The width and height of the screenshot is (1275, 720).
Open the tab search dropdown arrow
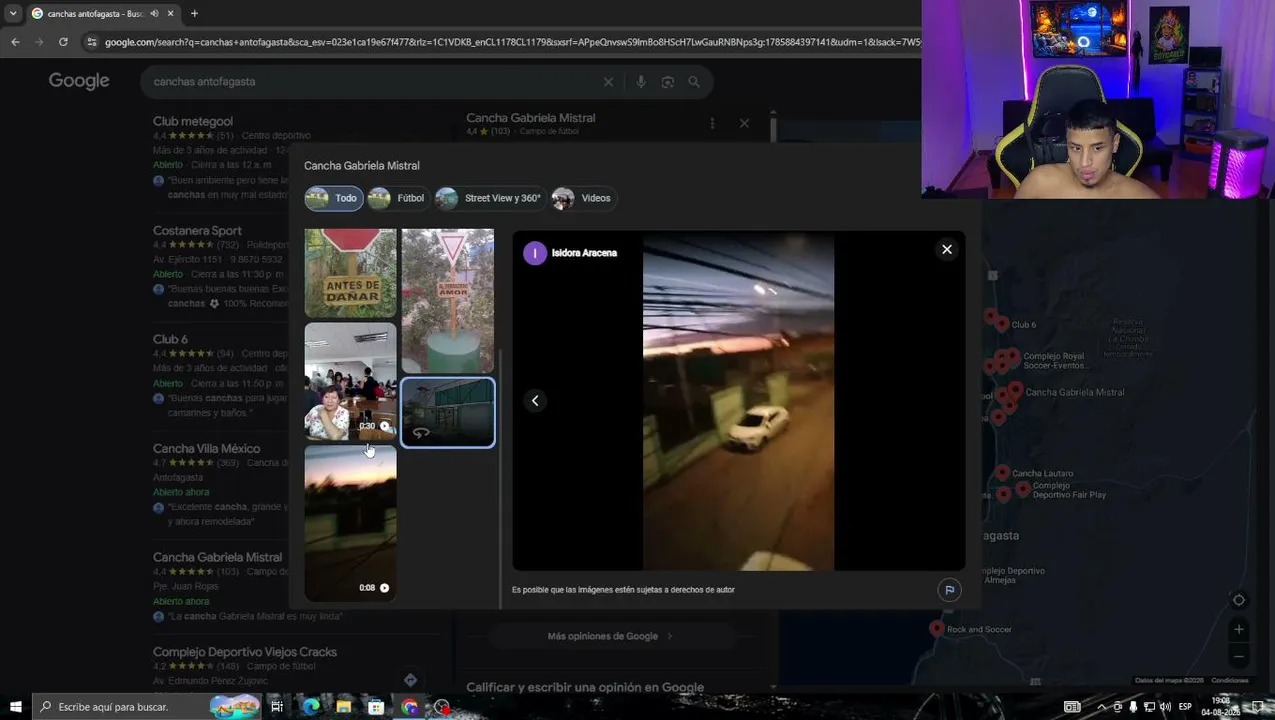(x=13, y=14)
